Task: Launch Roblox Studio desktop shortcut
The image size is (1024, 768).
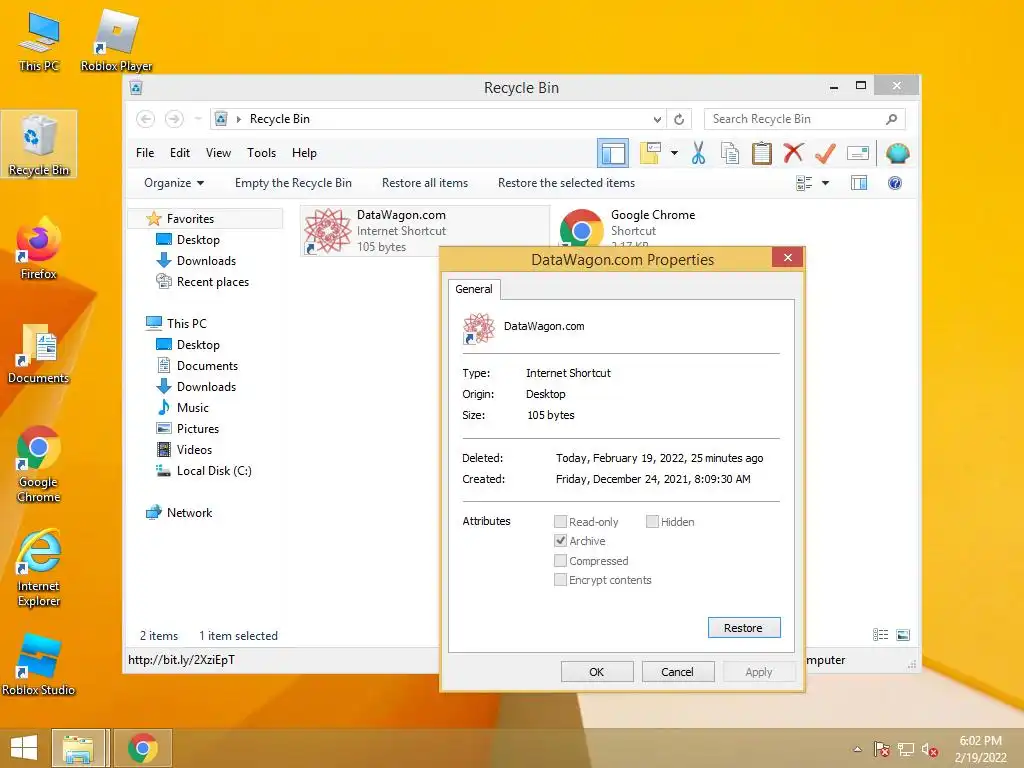Action: point(39,665)
